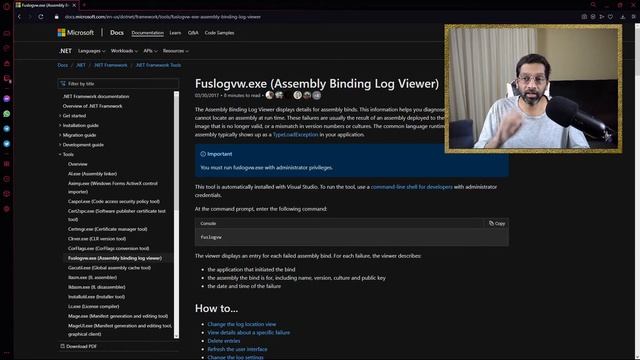
Task: Open Overview under Tools
Action: 78,164
